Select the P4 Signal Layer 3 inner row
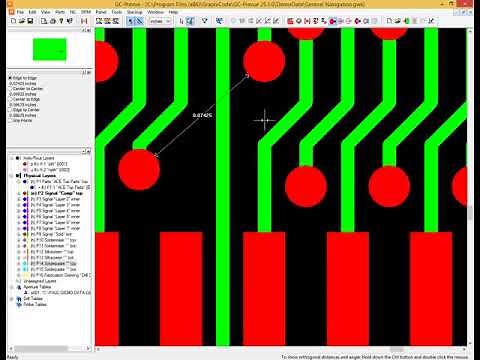The height and width of the screenshot is (360, 480). pos(55,205)
